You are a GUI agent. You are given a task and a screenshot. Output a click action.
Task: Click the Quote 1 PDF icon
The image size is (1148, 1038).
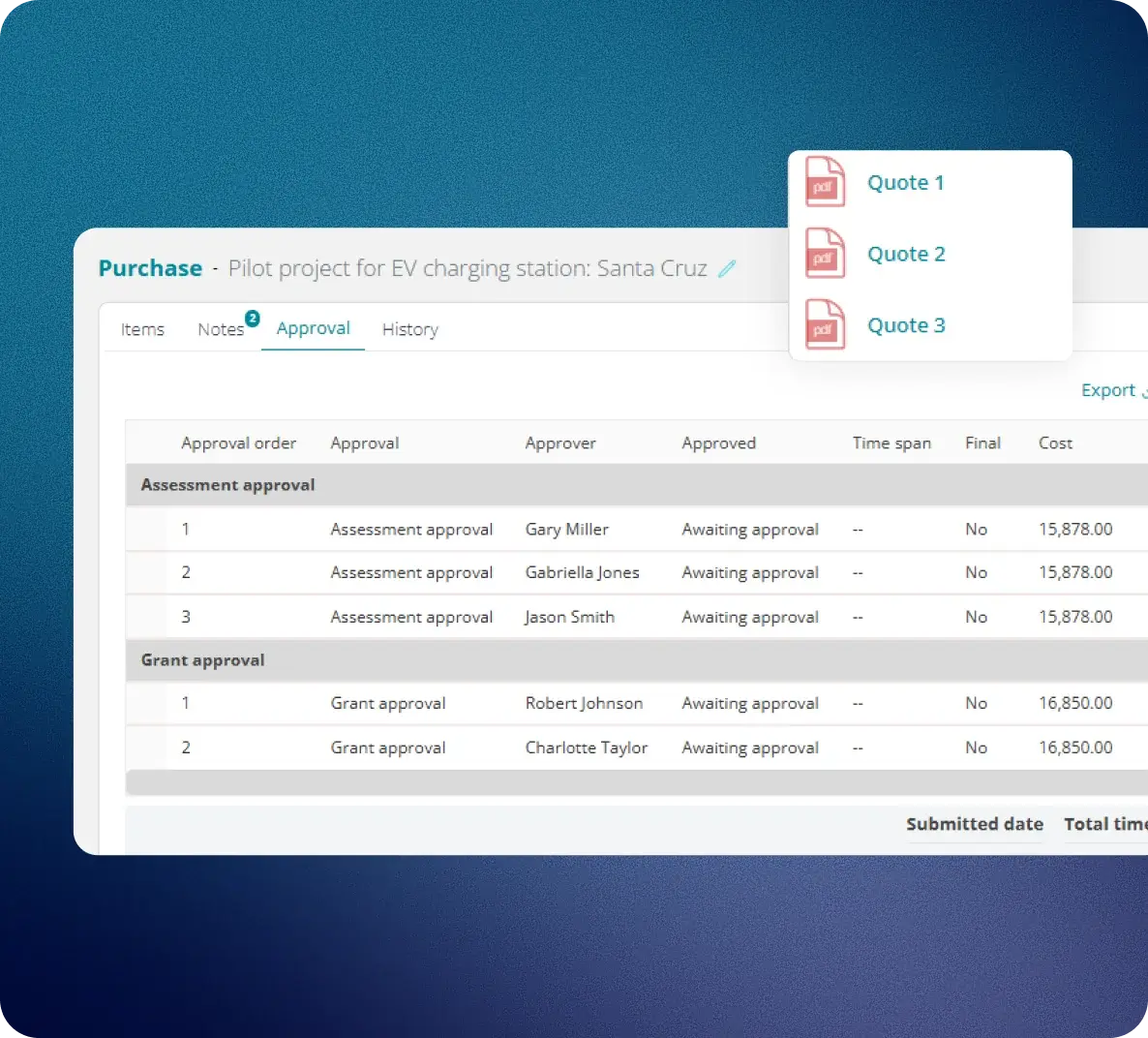[x=825, y=182]
